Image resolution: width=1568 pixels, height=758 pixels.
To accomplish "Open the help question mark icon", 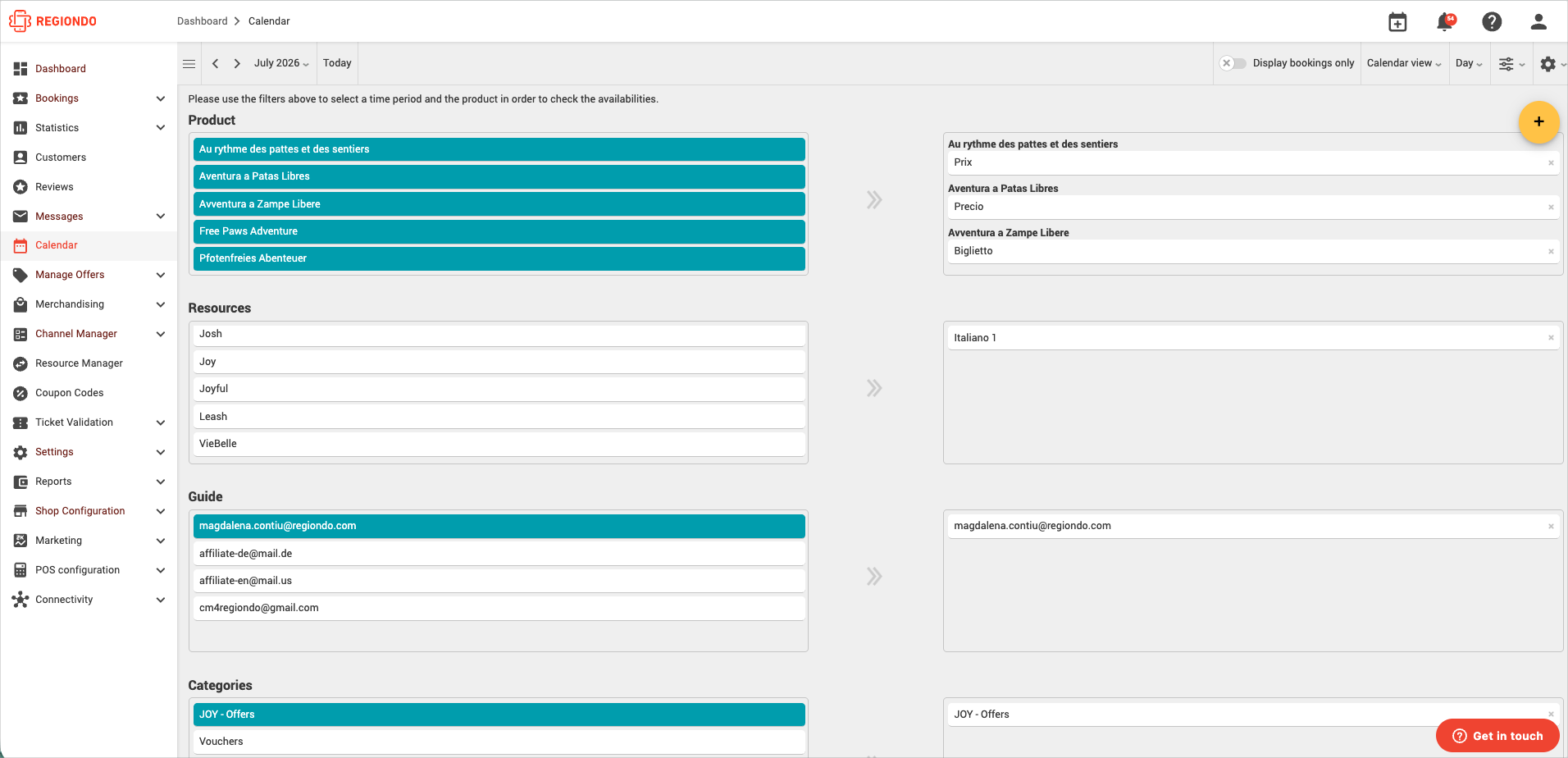I will coord(1492,22).
